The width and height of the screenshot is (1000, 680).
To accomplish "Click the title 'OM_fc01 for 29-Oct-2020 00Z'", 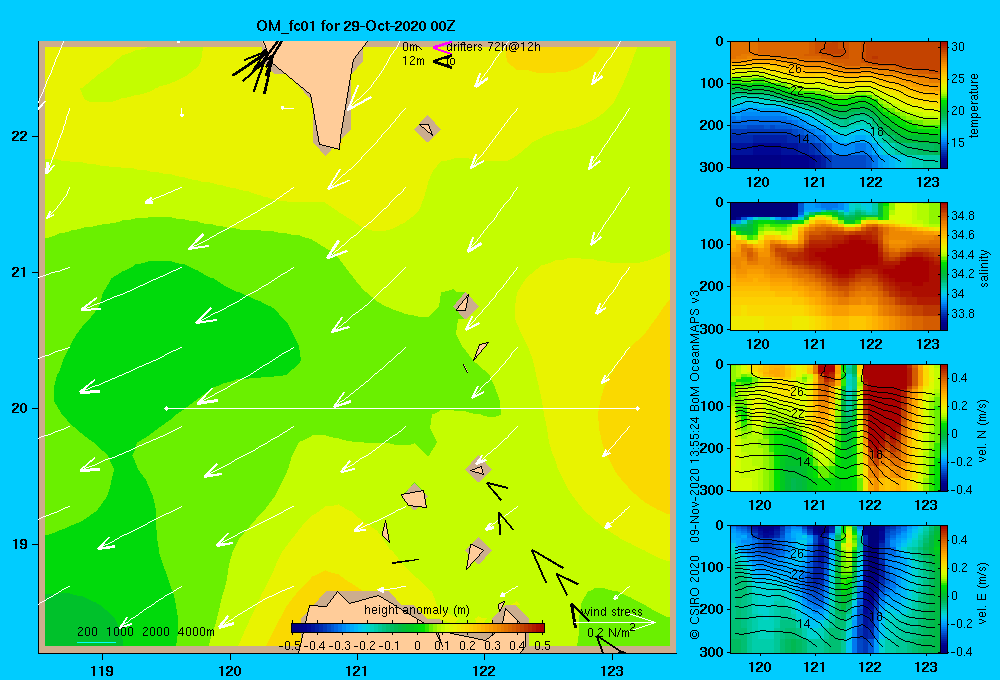I will point(355,26).
